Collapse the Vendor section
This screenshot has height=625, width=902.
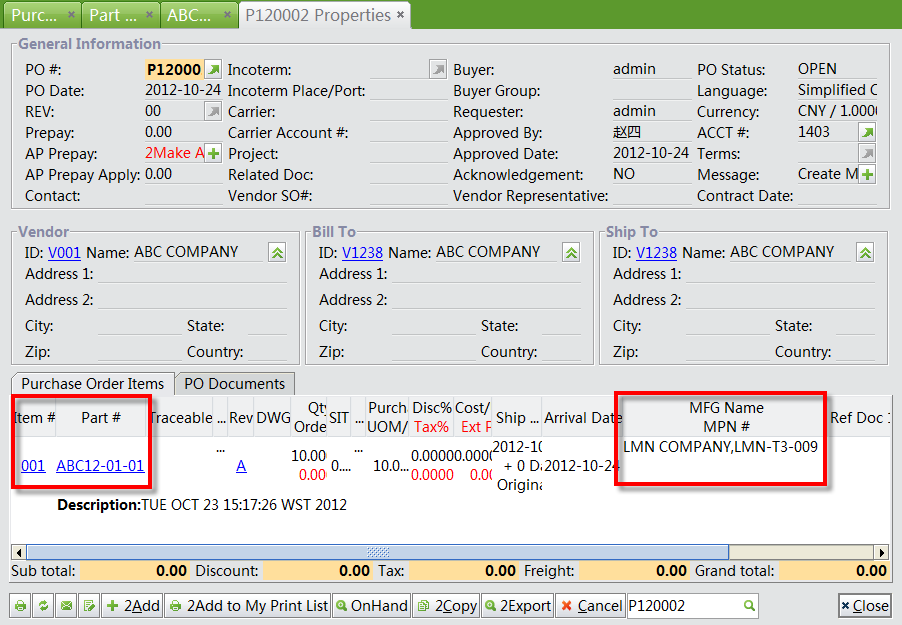(276, 252)
